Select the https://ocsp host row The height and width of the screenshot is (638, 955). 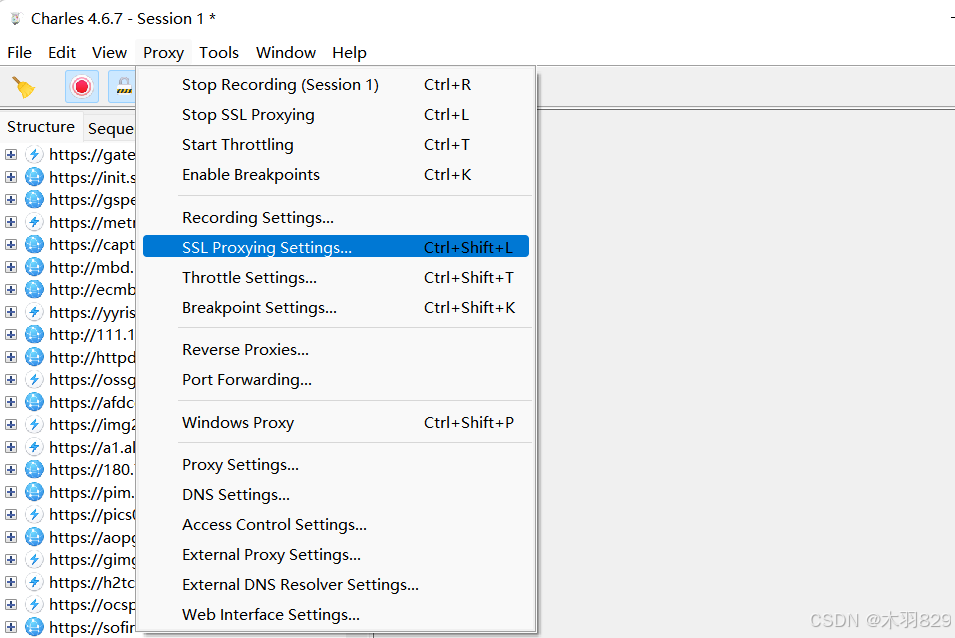tap(92, 605)
